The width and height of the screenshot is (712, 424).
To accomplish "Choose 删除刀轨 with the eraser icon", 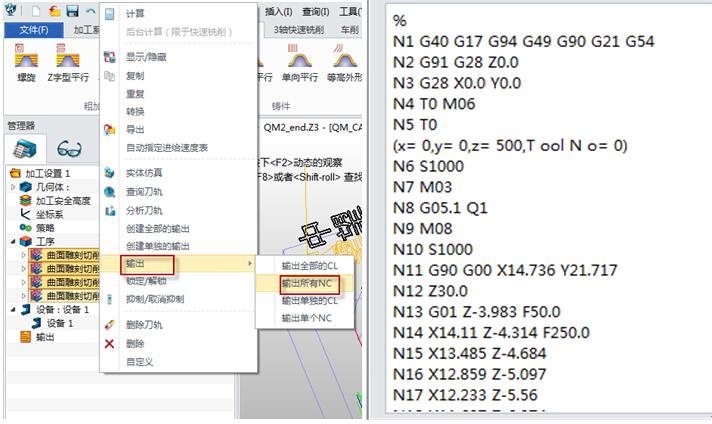I will click(x=144, y=325).
